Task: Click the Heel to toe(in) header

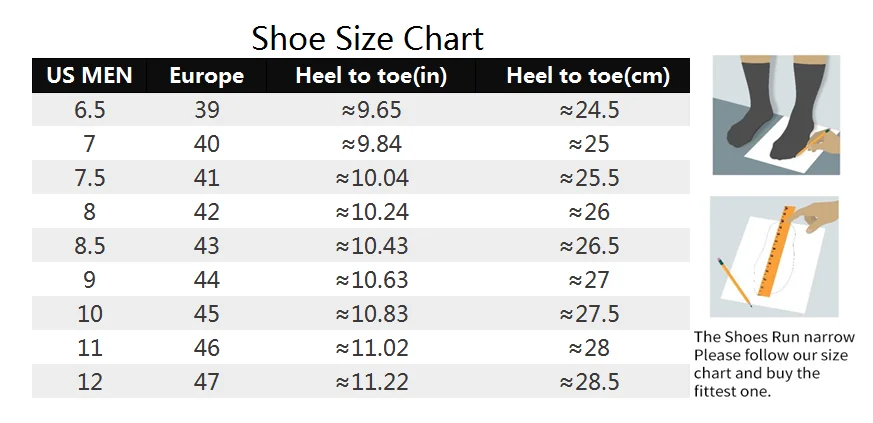Action: click(x=371, y=76)
